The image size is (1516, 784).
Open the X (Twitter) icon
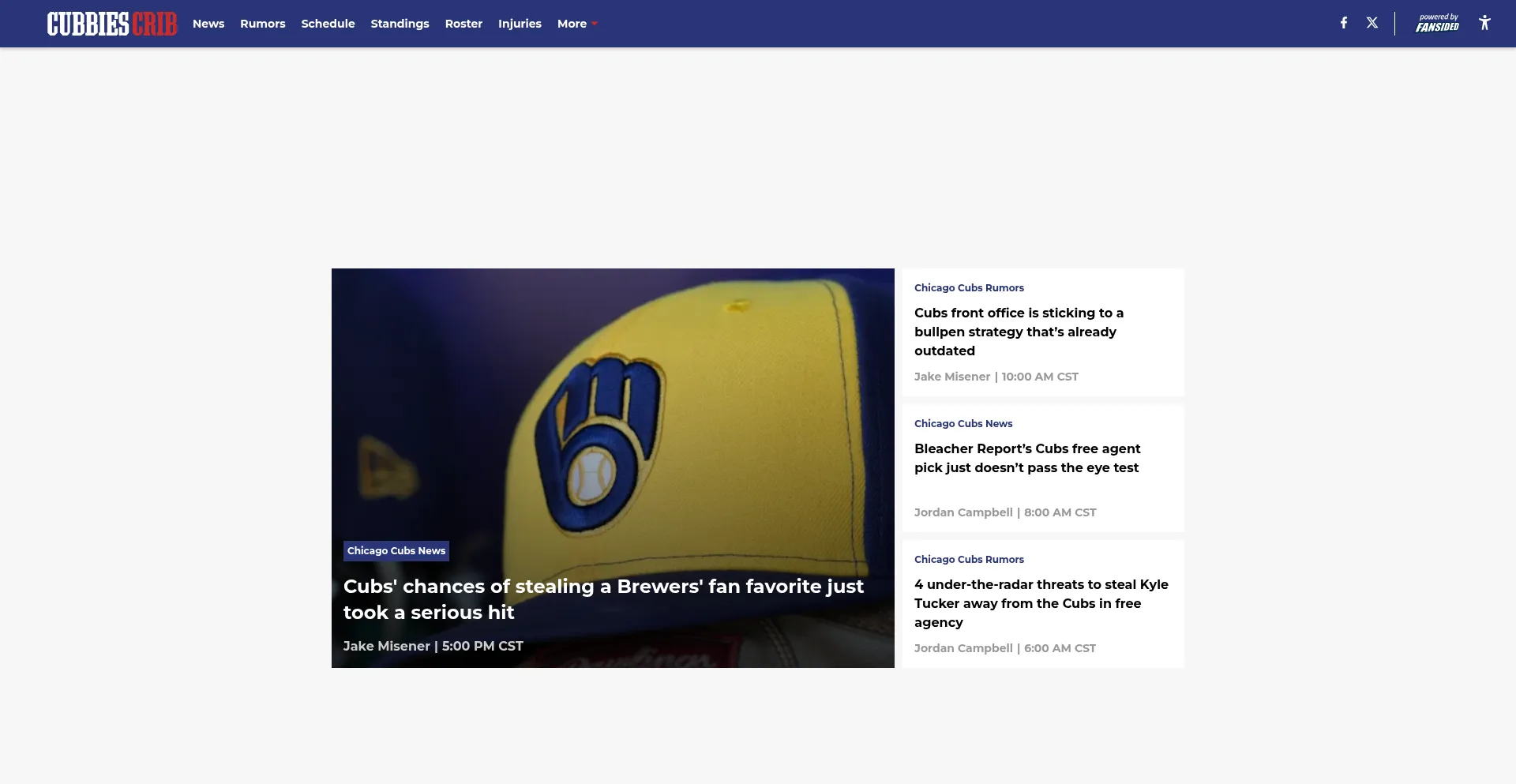(1372, 23)
